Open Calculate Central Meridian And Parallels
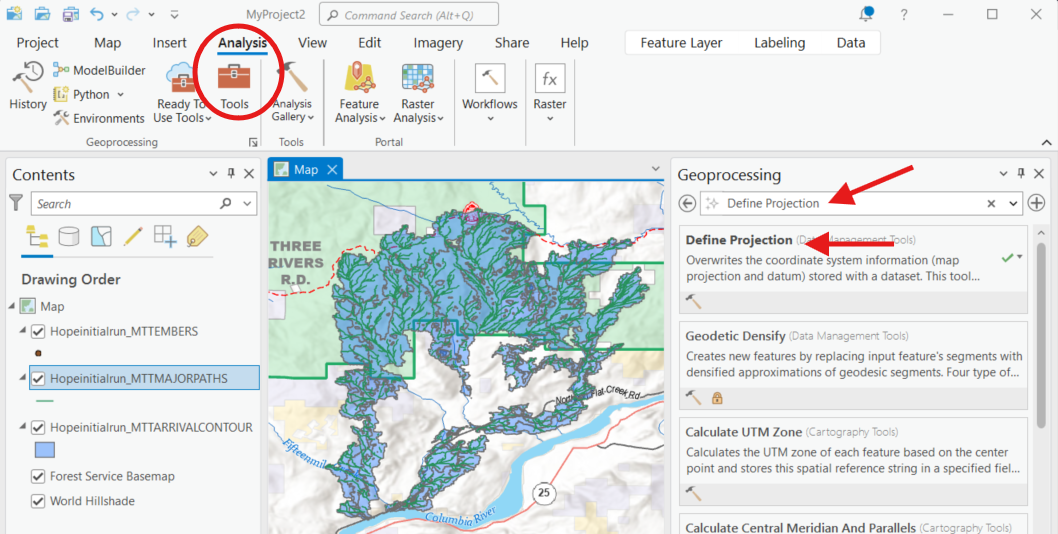Viewport: 1058px width, 534px height. 854,524
